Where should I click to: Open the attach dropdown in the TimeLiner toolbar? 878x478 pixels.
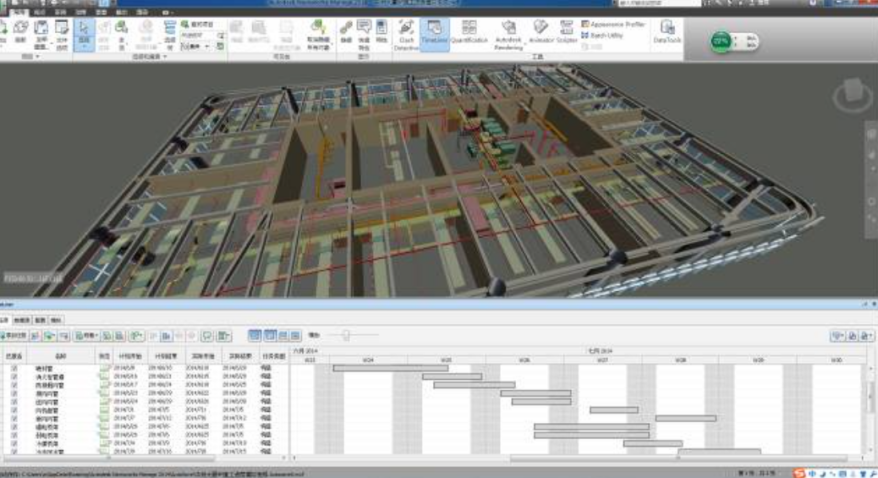(90, 336)
